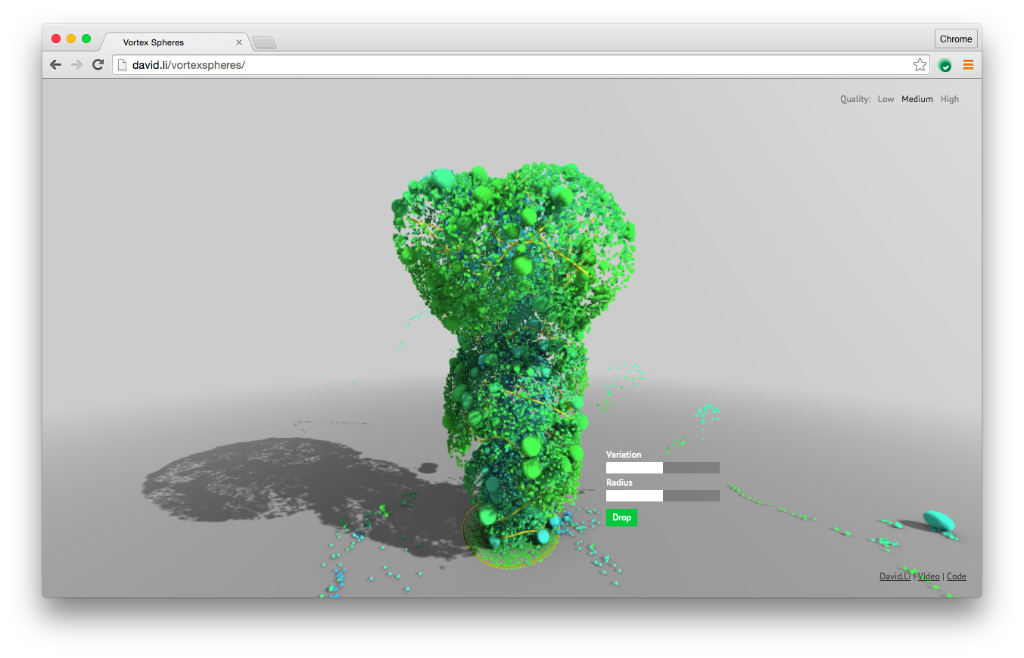1024x658 pixels.
Task: Click the "Radius" label text
Action: (x=619, y=482)
